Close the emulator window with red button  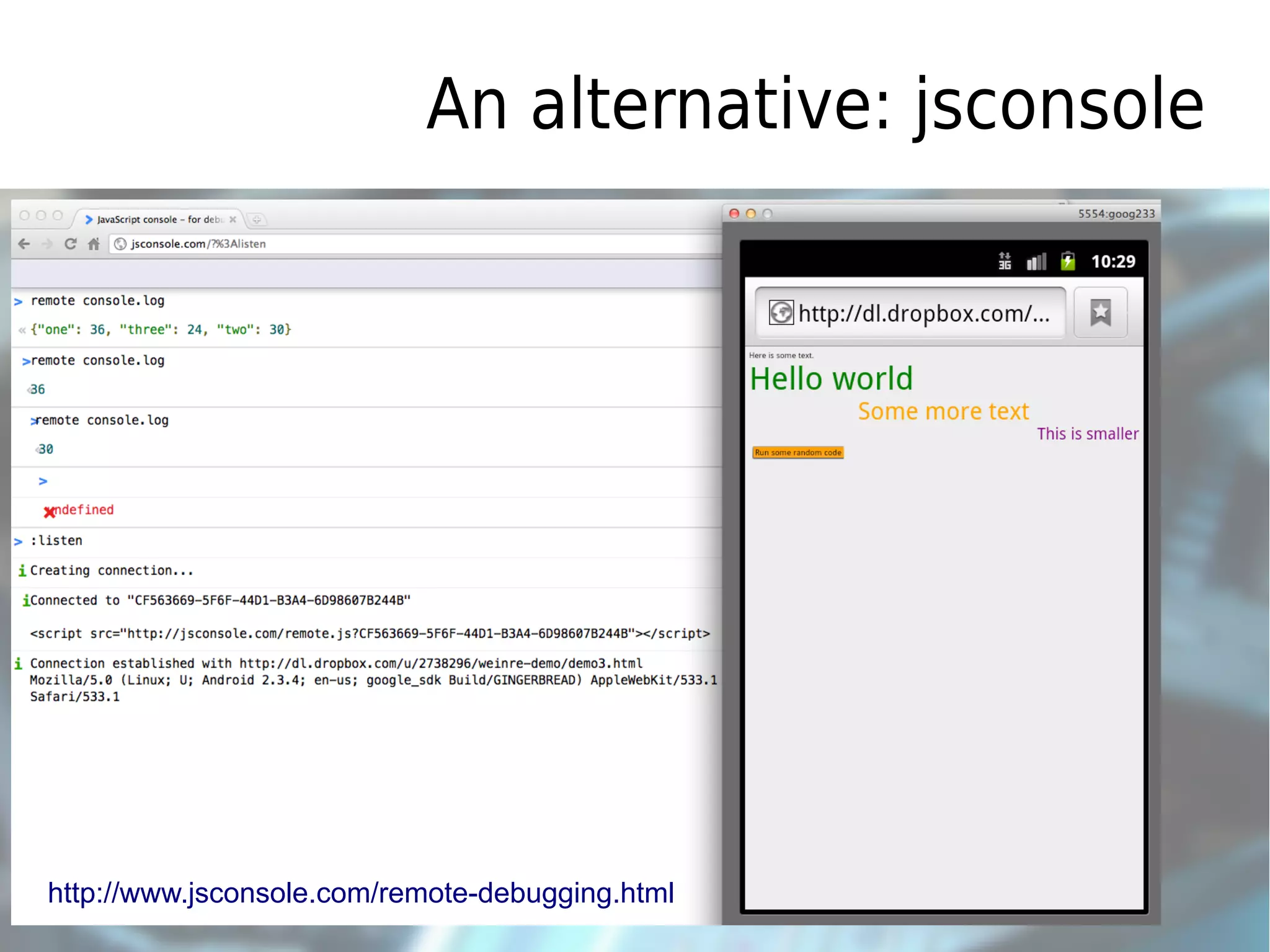point(734,213)
